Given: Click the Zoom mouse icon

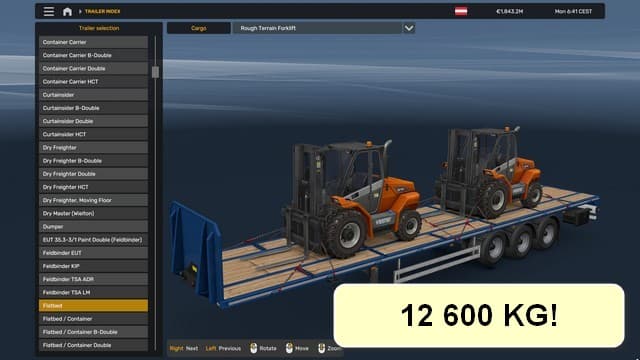Looking at the screenshot, I should tap(322, 348).
